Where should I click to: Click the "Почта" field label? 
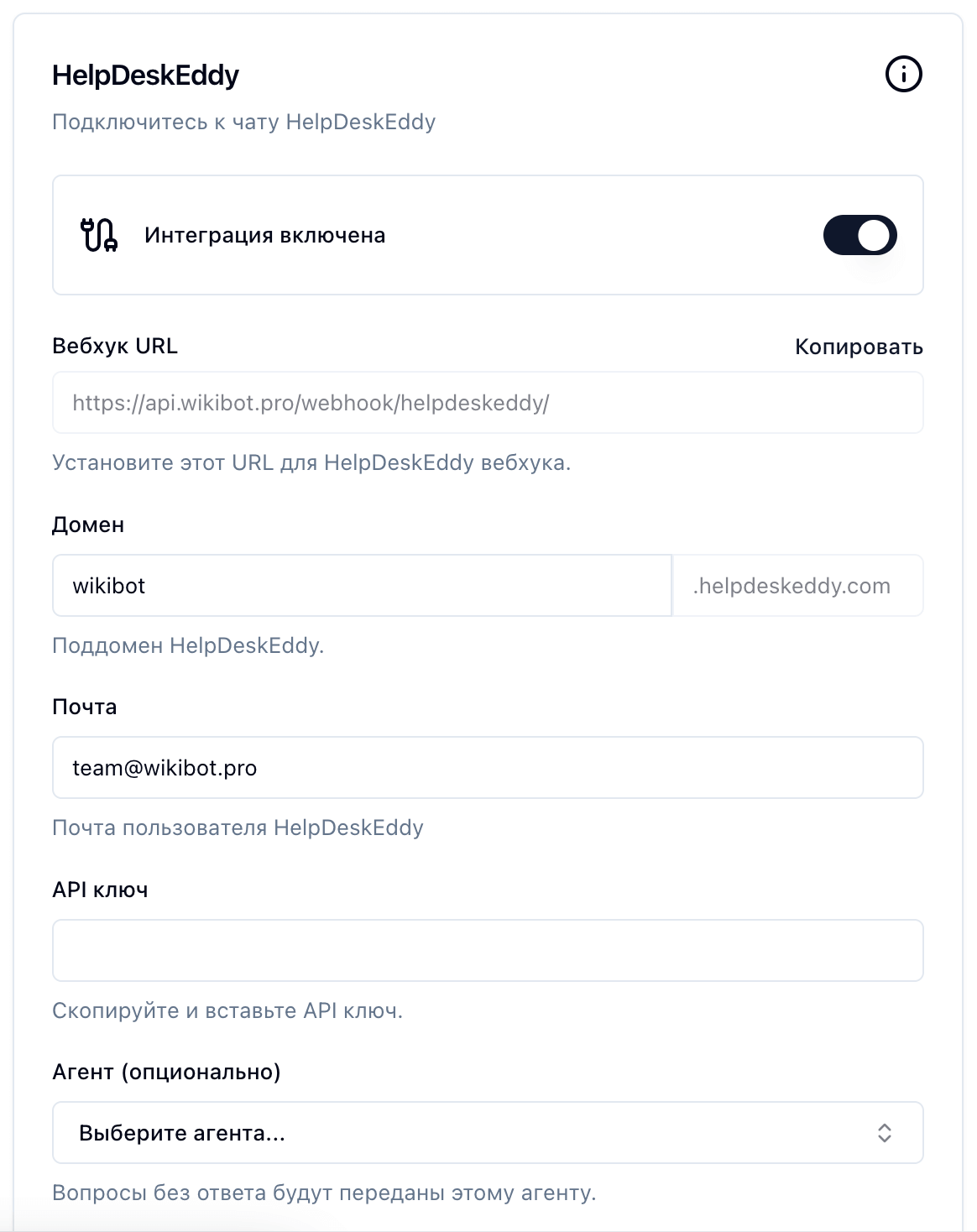pyautogui.click(x=84, y=707)
